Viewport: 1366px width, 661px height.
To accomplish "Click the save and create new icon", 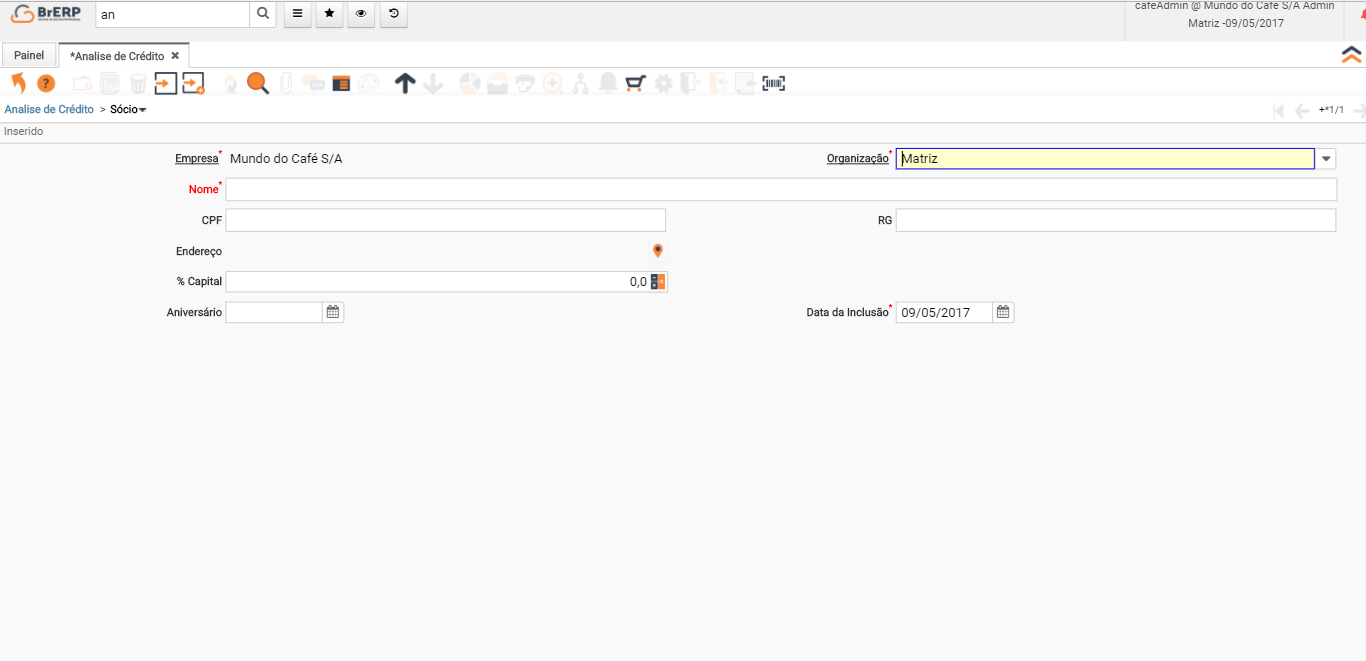I will (193, 84).
